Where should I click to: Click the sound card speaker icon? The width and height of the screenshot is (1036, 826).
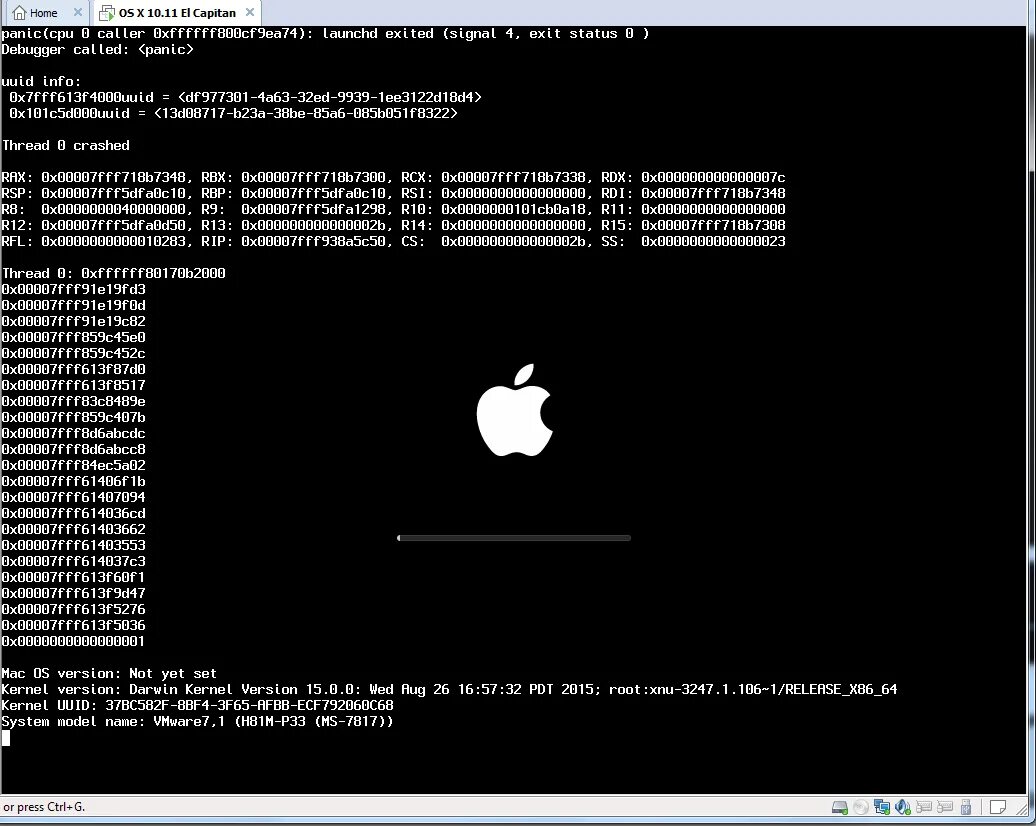(903, 807)
